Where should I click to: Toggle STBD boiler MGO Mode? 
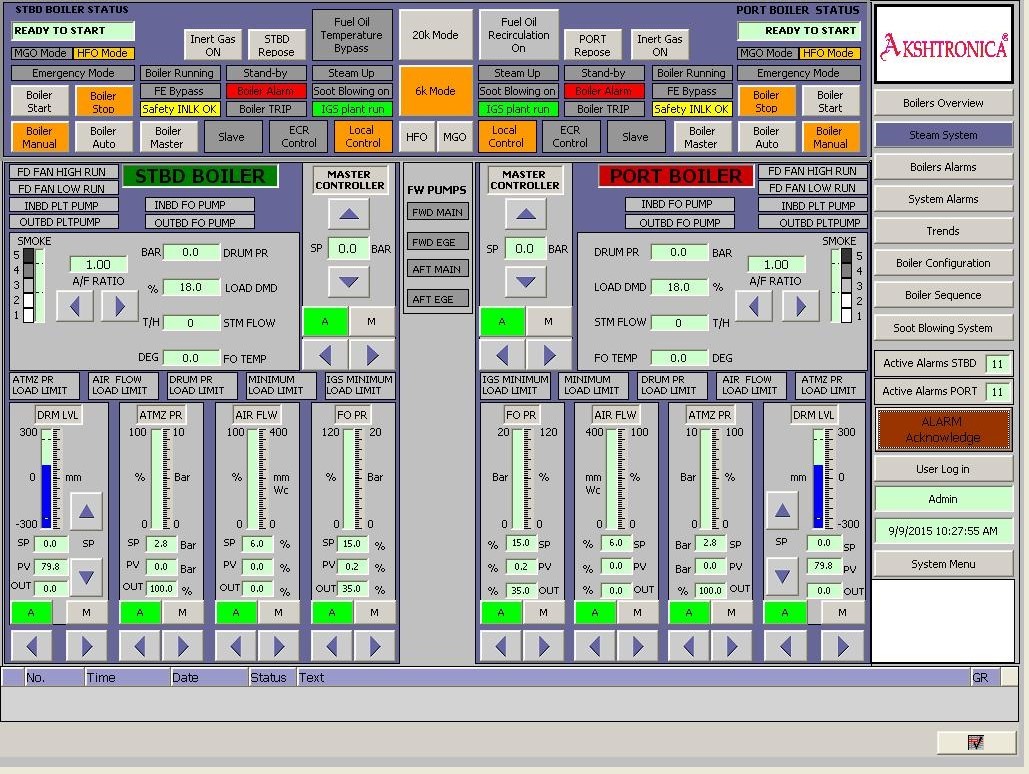pyautogui.click(x=40, y=53)
